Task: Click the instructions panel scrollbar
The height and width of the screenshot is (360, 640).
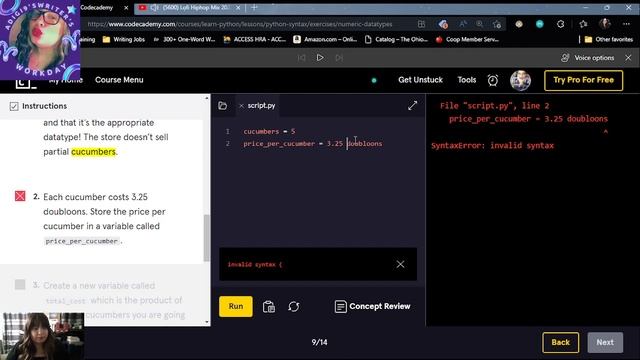Action: pyautogui.click(x=206, y=238)
